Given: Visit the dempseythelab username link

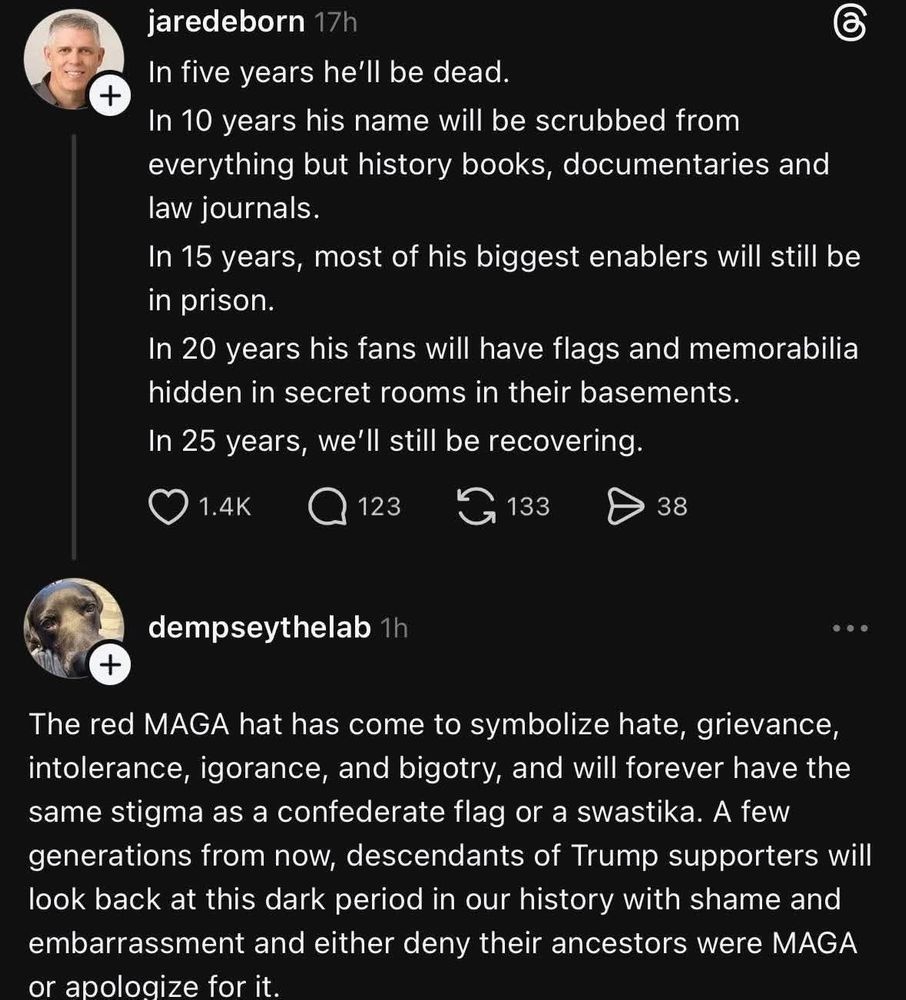Looking at the screenshot, I should (259, 628).
